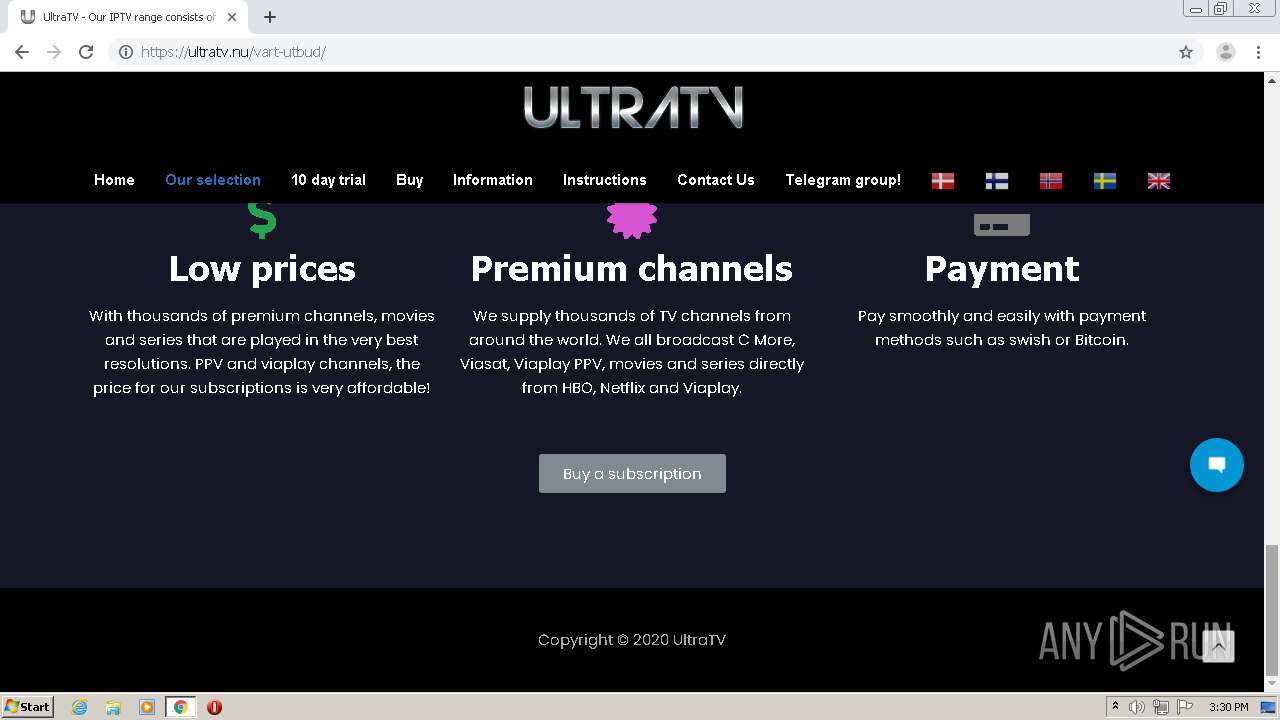Open the Contact Us page
The width and height of the screenshot is (1280, 720).
[x=716, y=180]
